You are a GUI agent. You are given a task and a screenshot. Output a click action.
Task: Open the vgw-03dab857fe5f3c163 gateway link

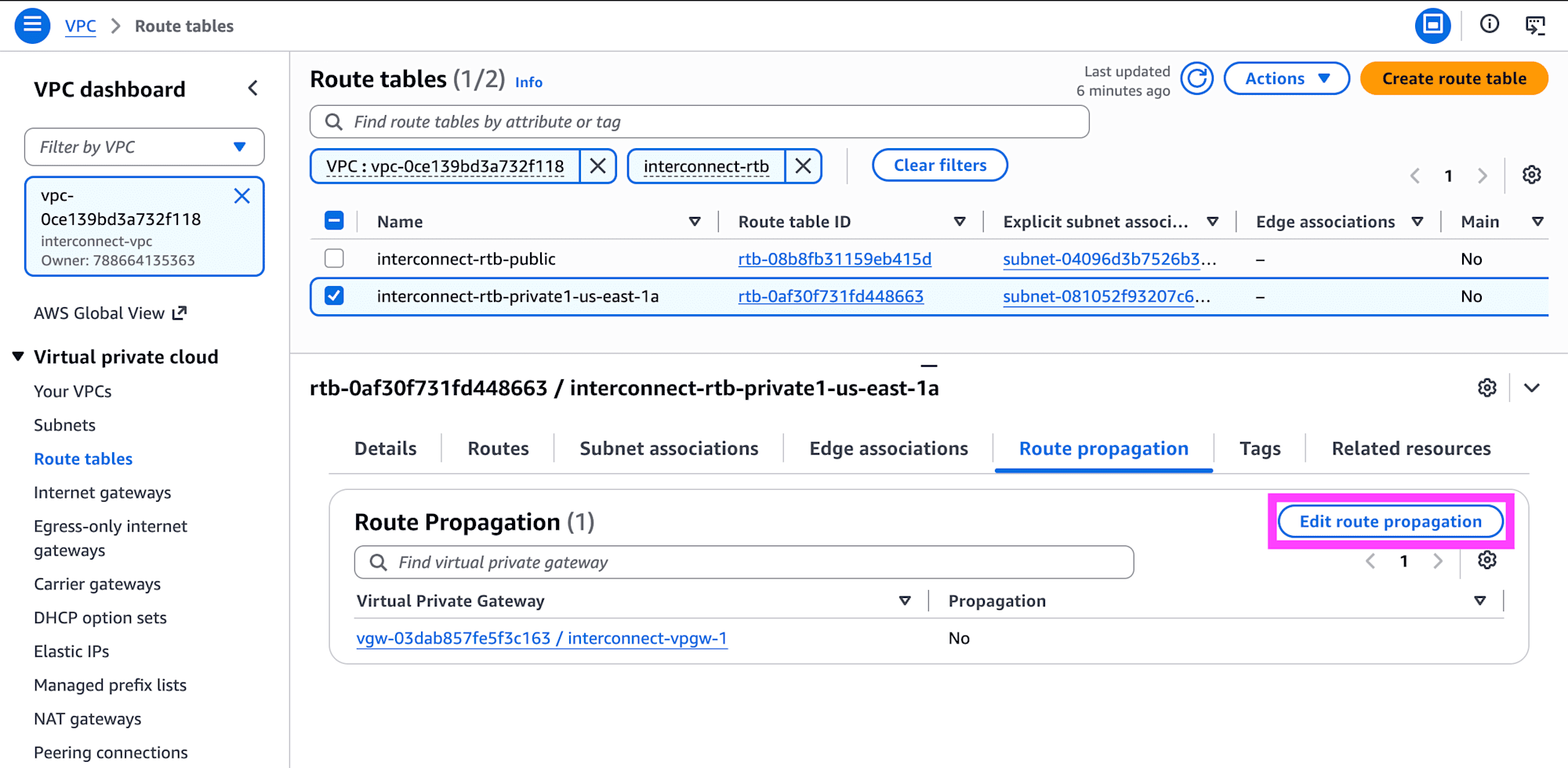(542, 638)
